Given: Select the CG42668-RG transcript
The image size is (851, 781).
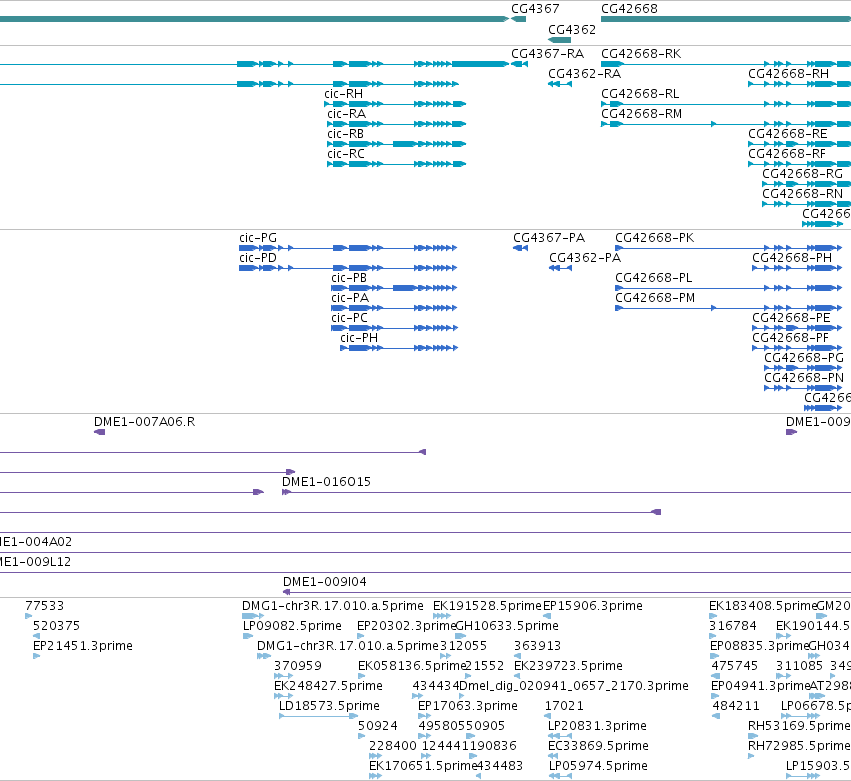Looking at the screenshot, I should tap(802, 174).
